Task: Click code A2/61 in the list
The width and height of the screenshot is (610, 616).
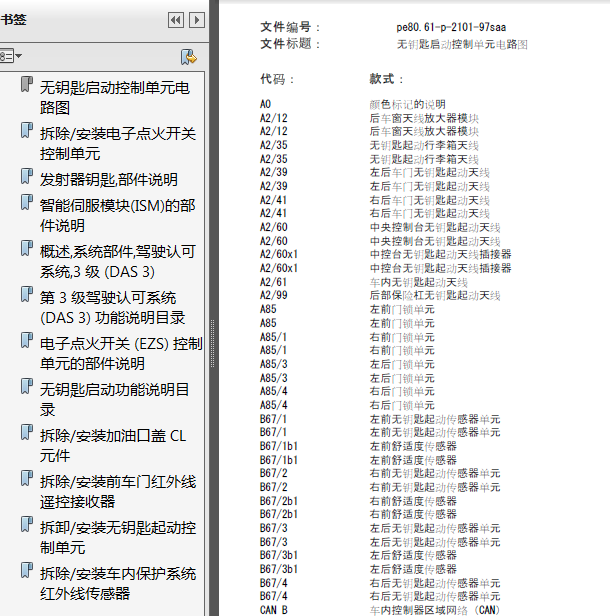Action: 273,282
